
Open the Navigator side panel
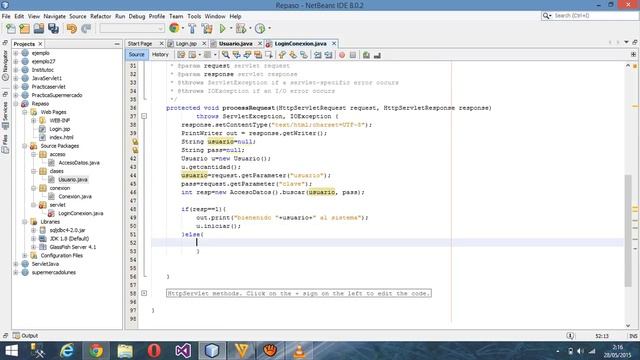tap(5, 64)
